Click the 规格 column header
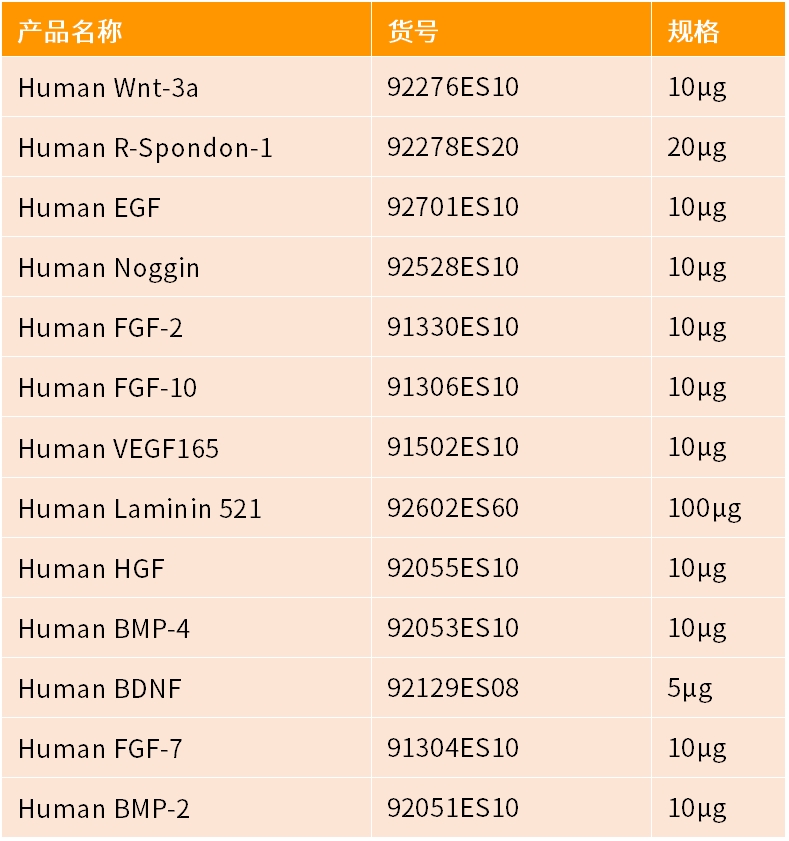The height and width of the screenshot is (841, 789). [x=693, y=32]
